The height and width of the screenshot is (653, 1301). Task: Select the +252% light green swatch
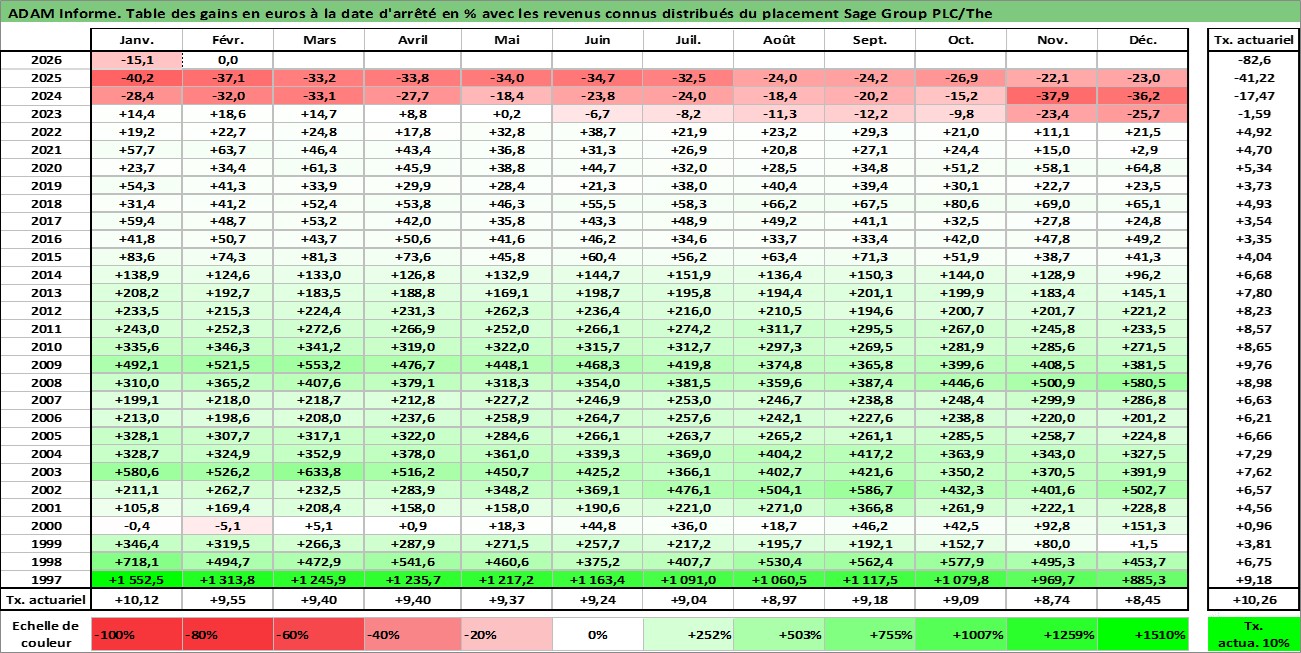click(687, 634)
